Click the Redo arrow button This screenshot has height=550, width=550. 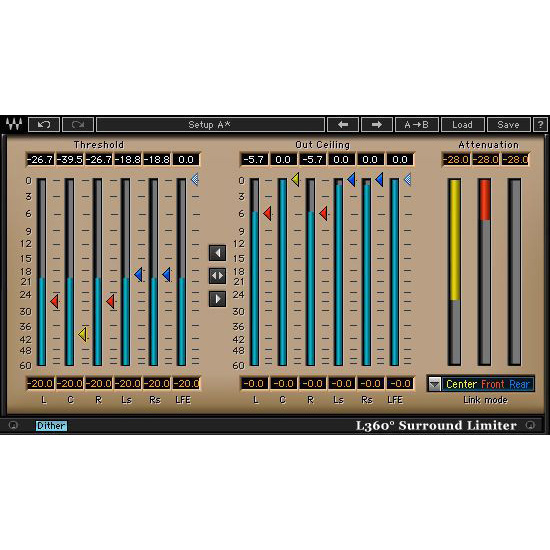(x=78, y=125)
